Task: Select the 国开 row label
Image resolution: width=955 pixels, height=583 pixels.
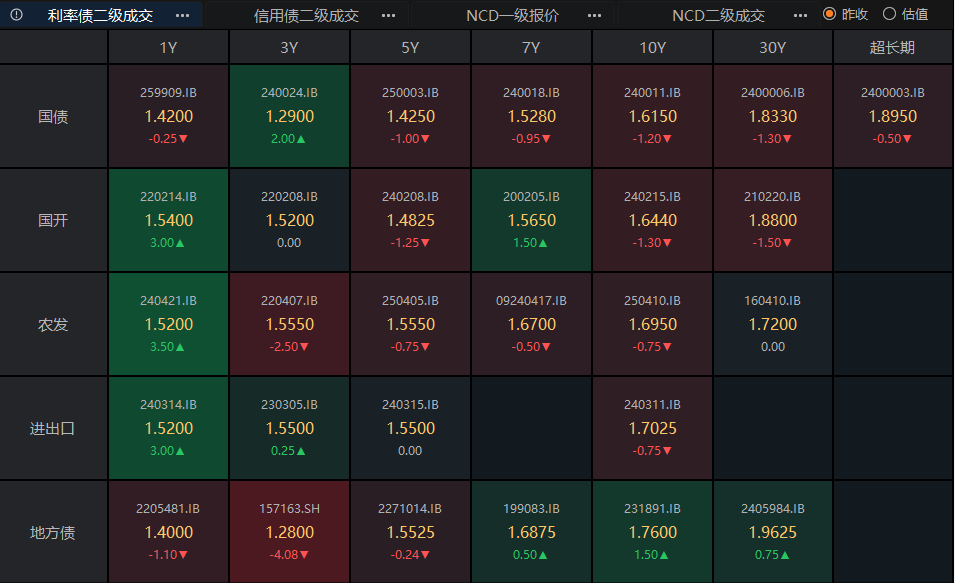Action: (53, 220)
